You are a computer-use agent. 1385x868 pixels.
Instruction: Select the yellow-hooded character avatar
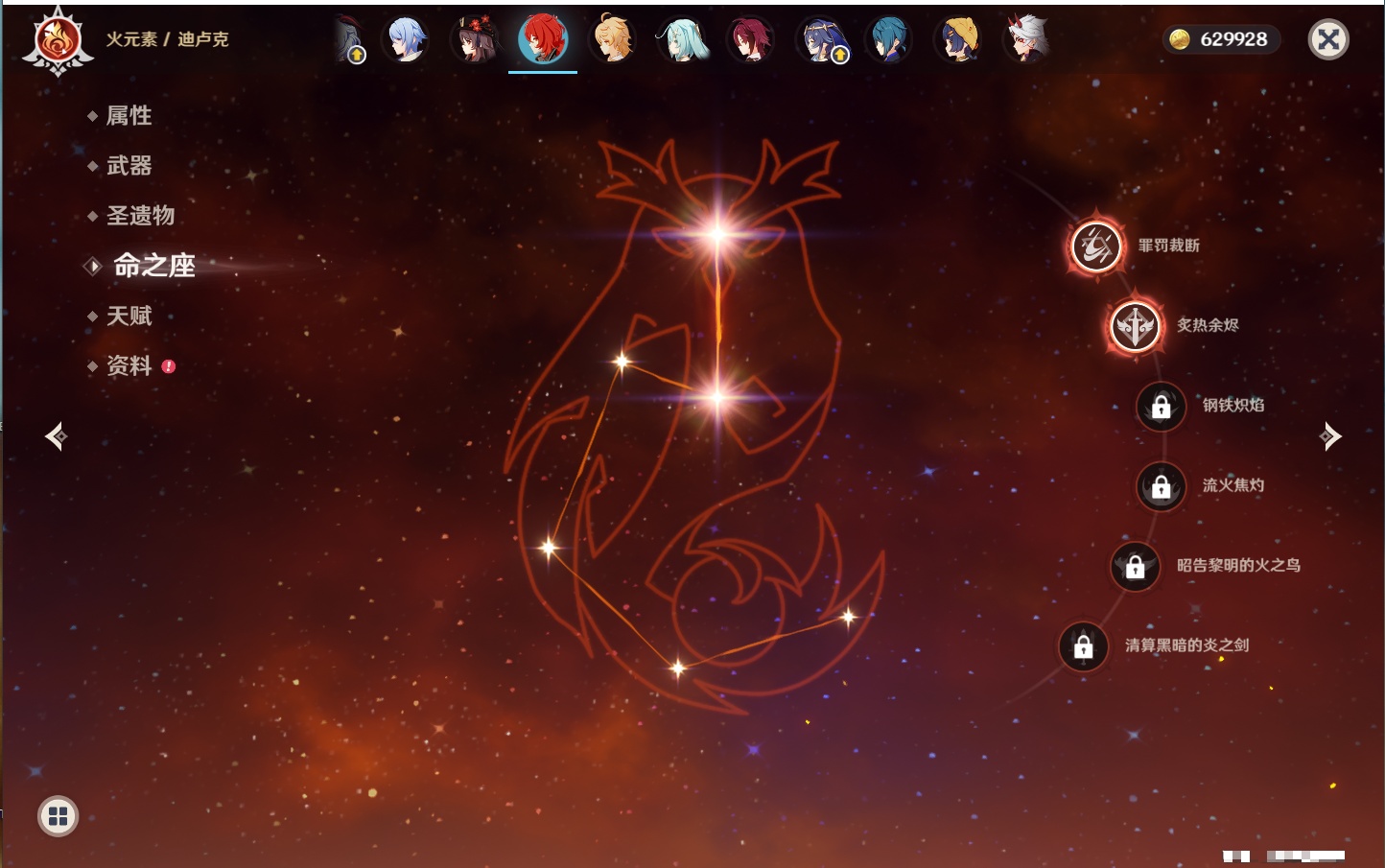(957, 39)
